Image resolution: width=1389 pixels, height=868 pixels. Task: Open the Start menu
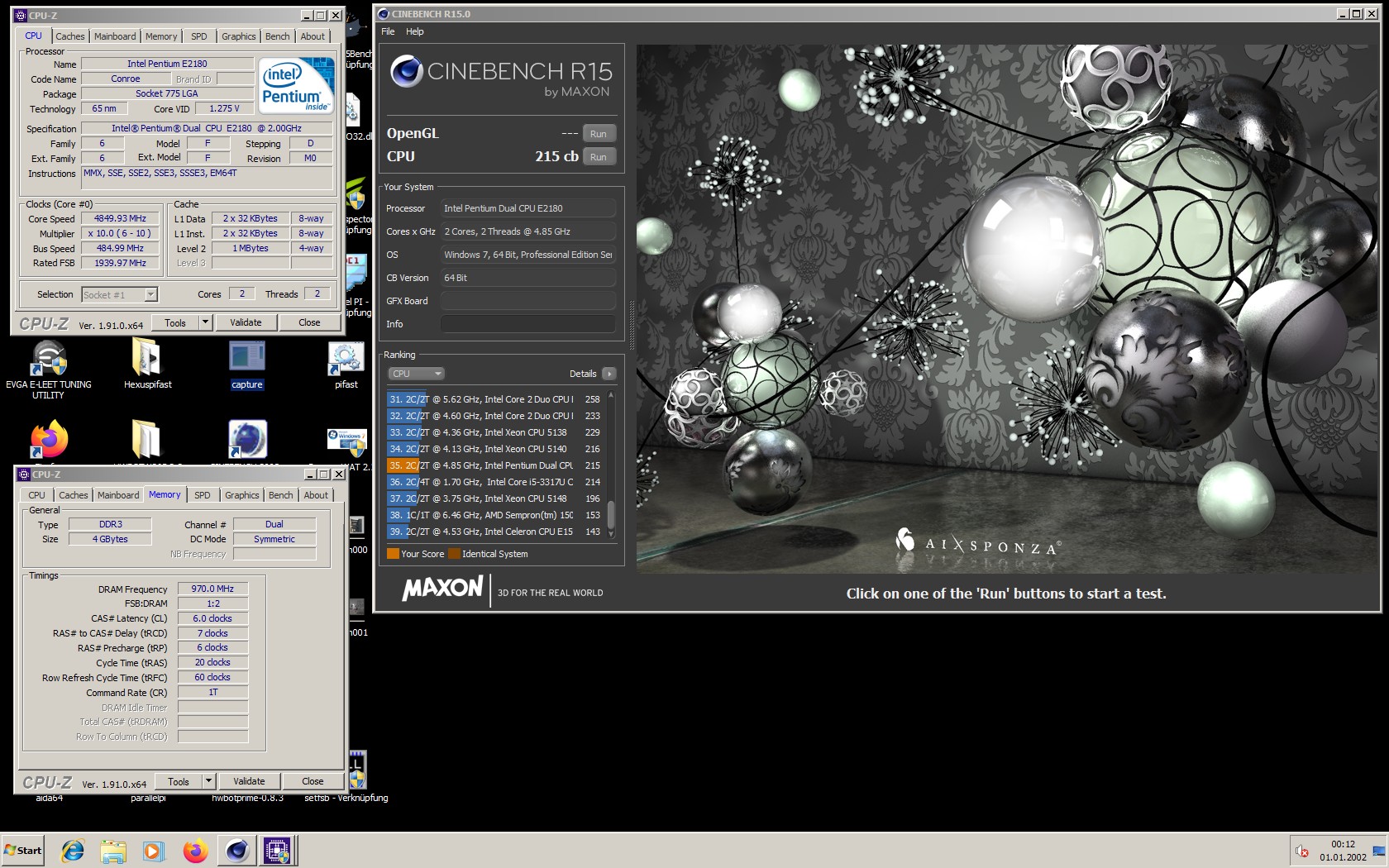point(23,851)
